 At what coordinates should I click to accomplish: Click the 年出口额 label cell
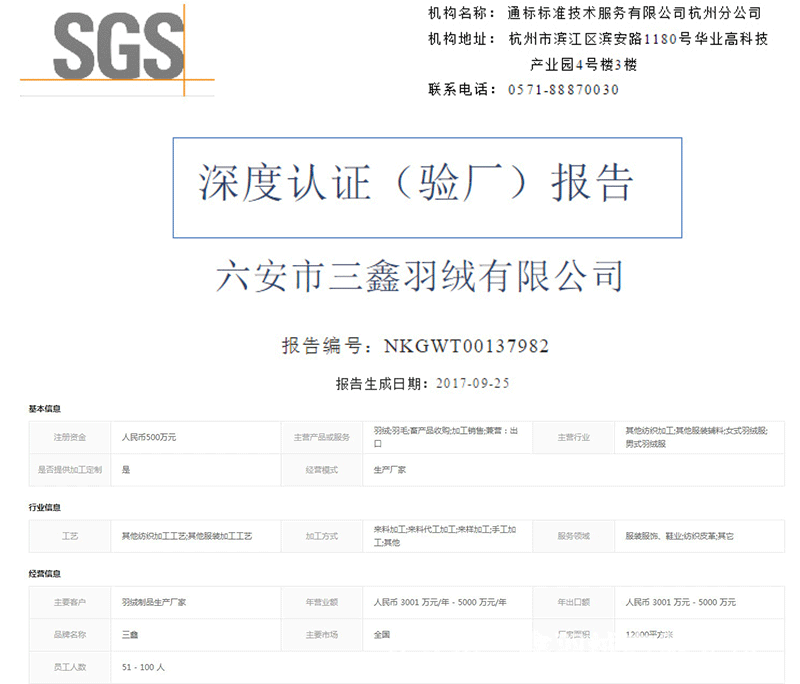pos(573,602)
